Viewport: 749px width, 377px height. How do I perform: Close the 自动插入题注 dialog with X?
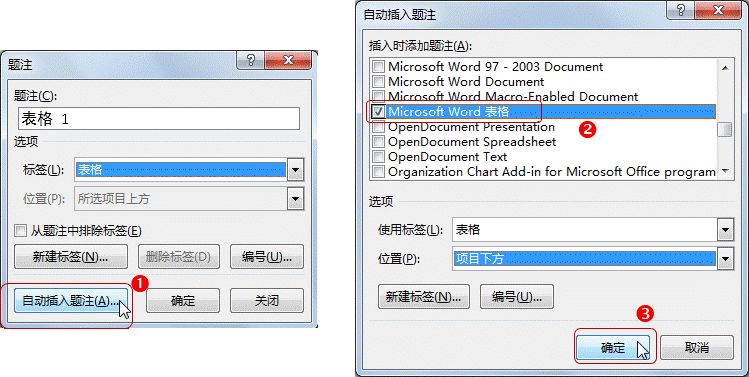pos(719,11)
